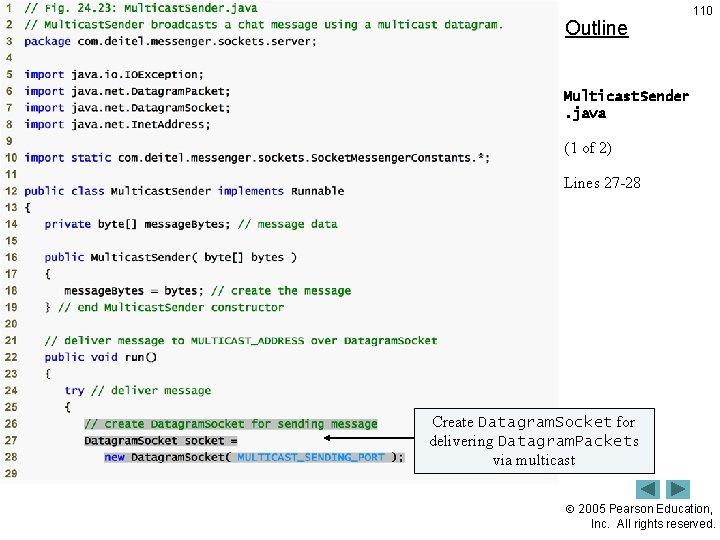The image size is (720, 540).
Task: Select the highlighted create DatagramSocket comment
Action: [231, 424]
